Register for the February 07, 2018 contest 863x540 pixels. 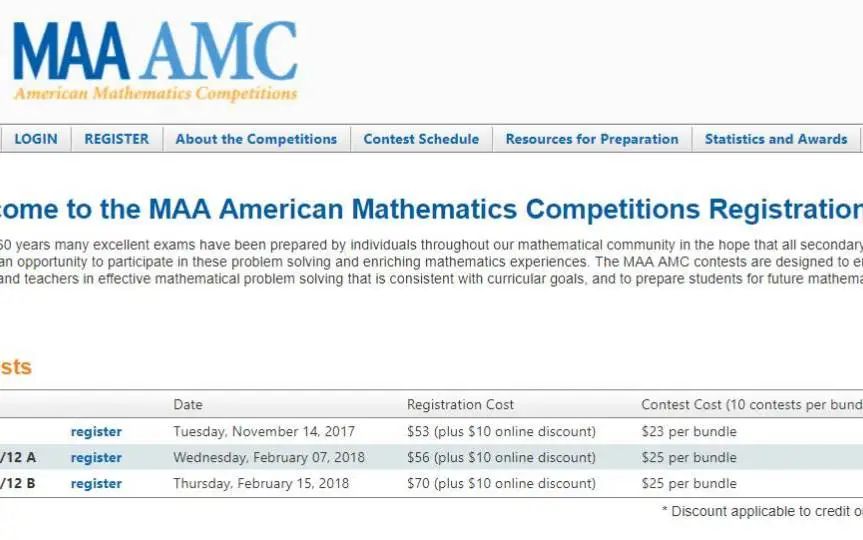tap(96, 457)
